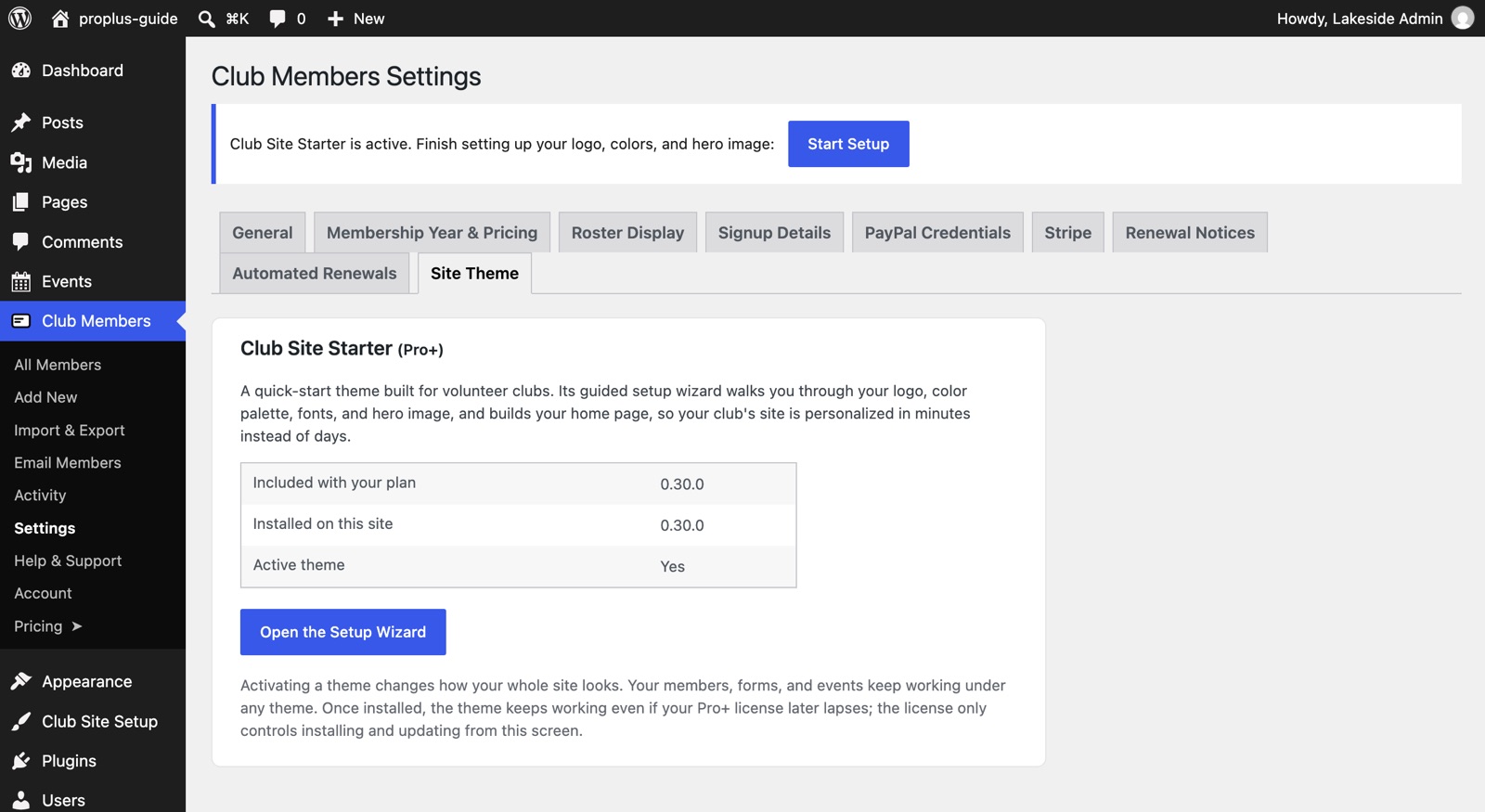Click the search magnifier icon
The image size is (1485, 812).
[x=207, y=19]
